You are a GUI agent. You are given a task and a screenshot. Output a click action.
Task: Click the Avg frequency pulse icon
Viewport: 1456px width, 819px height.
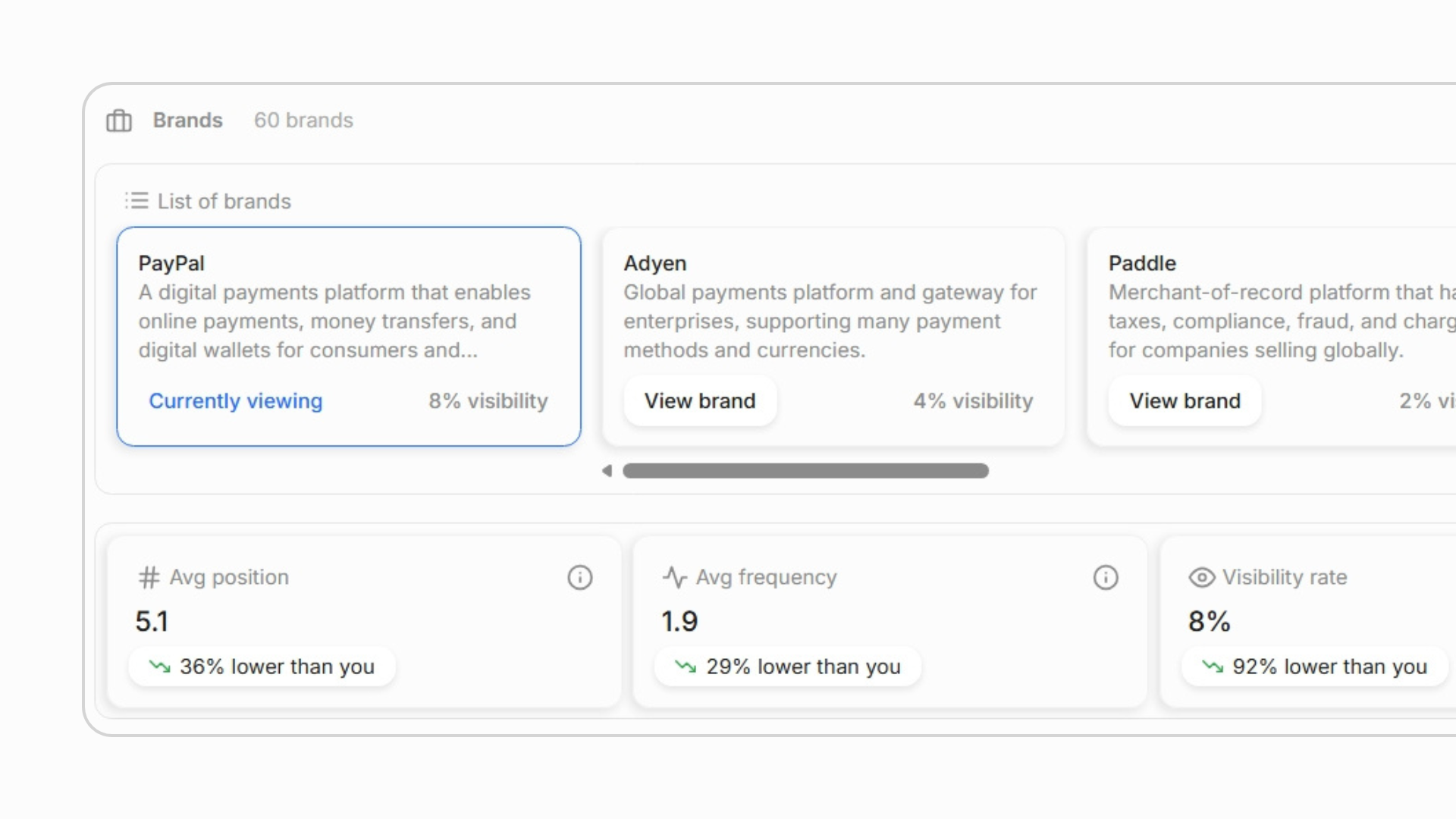point(674,578)
